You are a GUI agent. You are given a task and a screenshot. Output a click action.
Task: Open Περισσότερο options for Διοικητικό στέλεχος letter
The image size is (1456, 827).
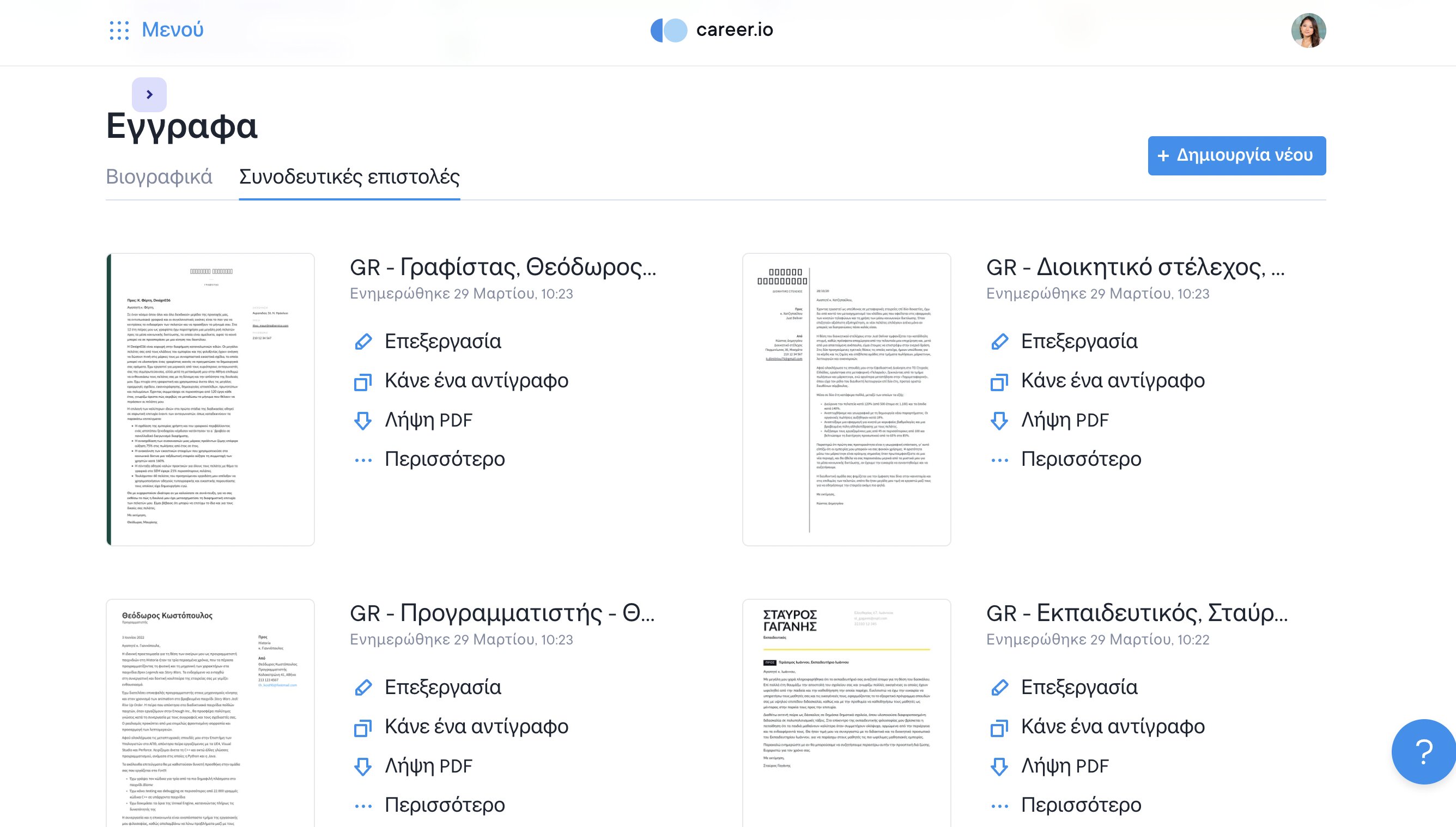[x=1081, y=459]
